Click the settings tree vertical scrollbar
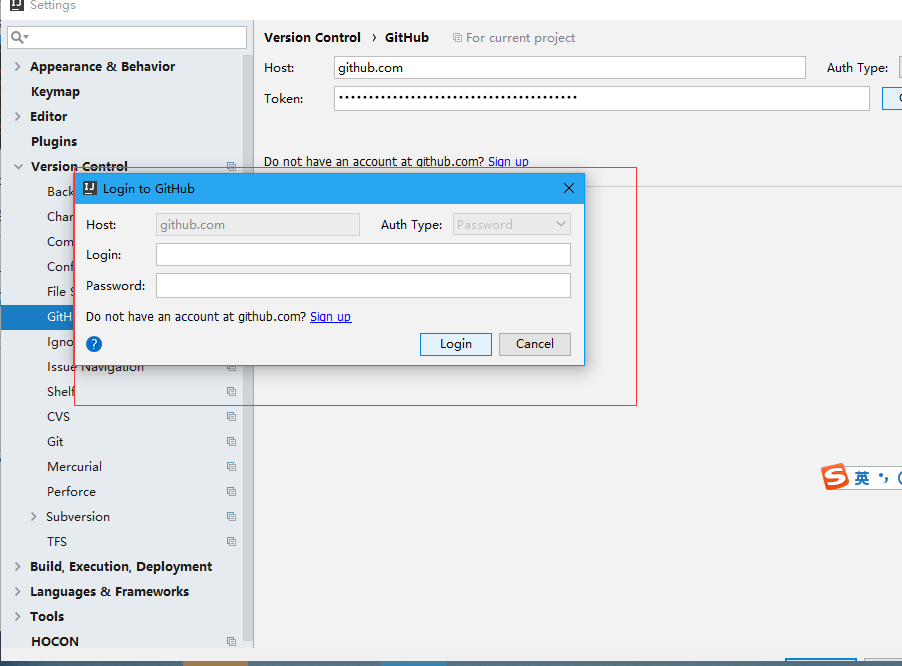This screenshot has height=666, width=902. pyautogui.click(x=248, y=348)
